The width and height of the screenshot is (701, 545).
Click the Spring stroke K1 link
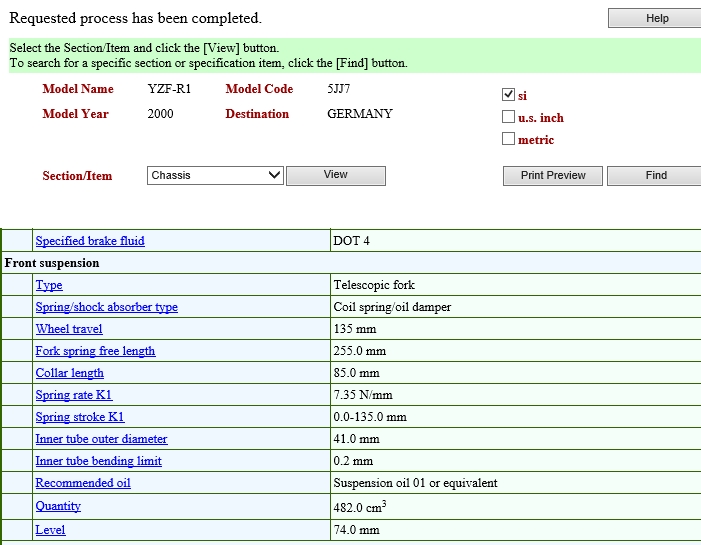click(80, 417)
